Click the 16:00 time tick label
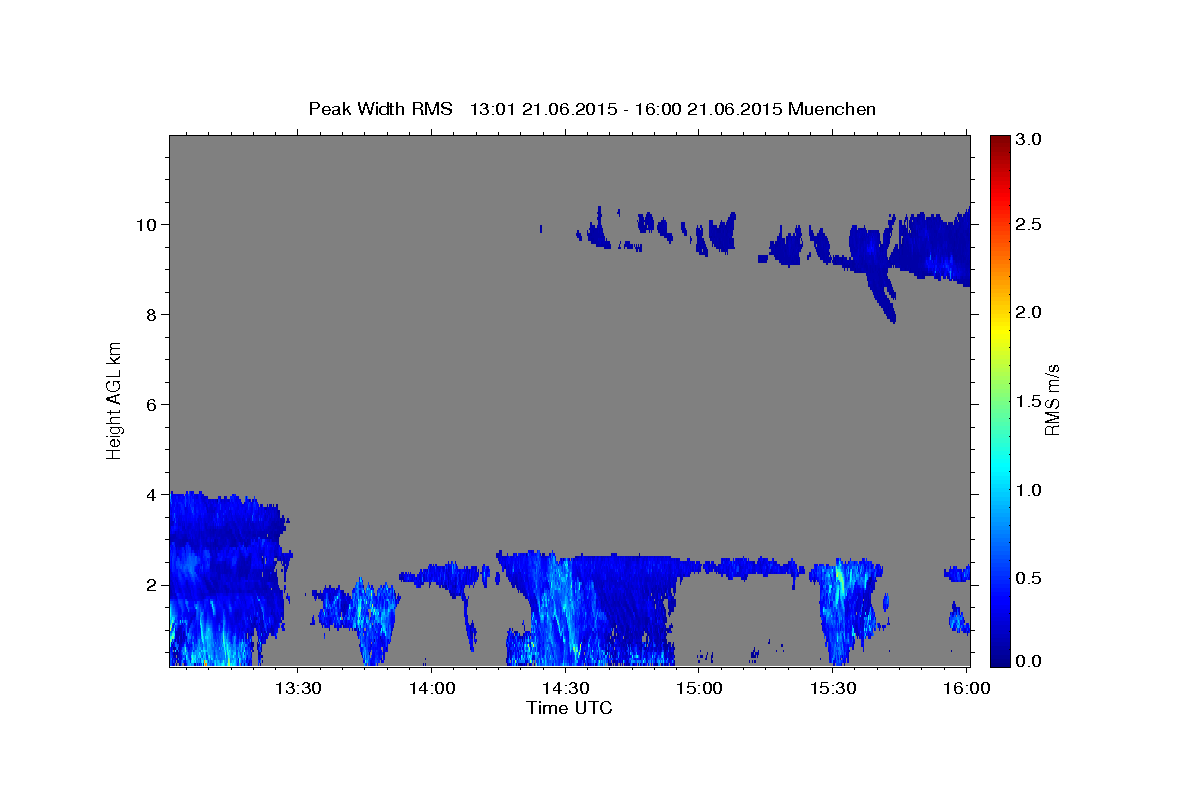This screenshot has height=800, width=1200. coord(966,689)
